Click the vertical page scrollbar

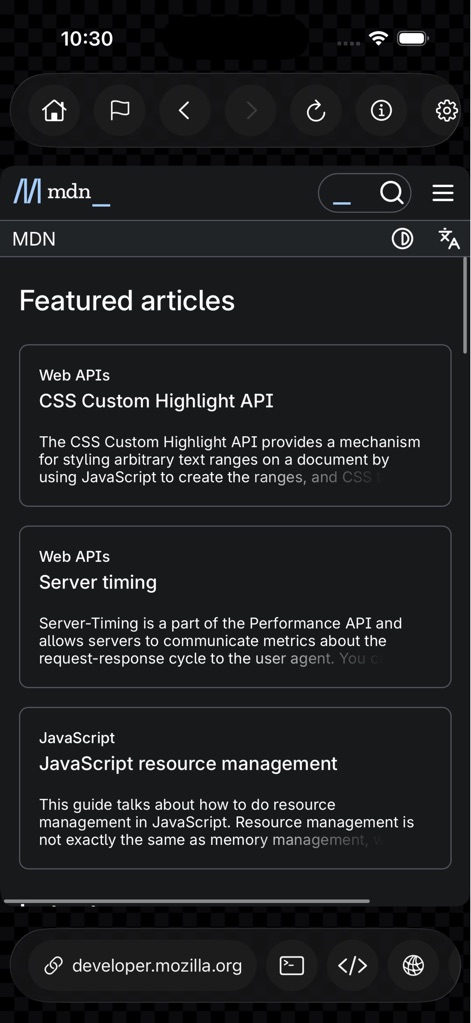click(x=465, y=305)
